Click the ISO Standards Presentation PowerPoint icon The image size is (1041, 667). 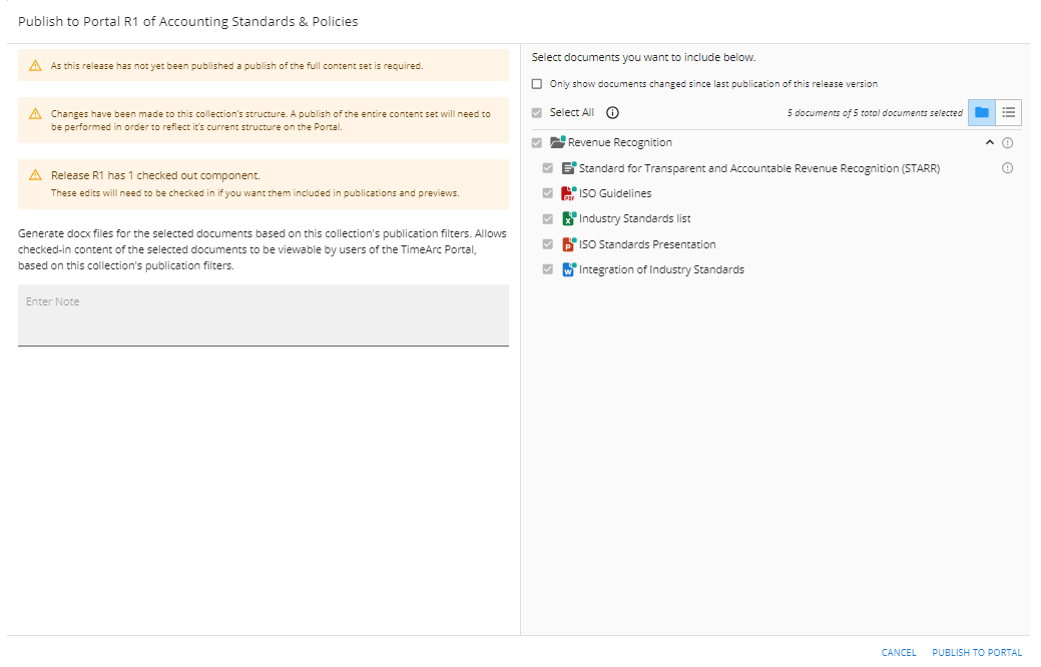point(569,244)
